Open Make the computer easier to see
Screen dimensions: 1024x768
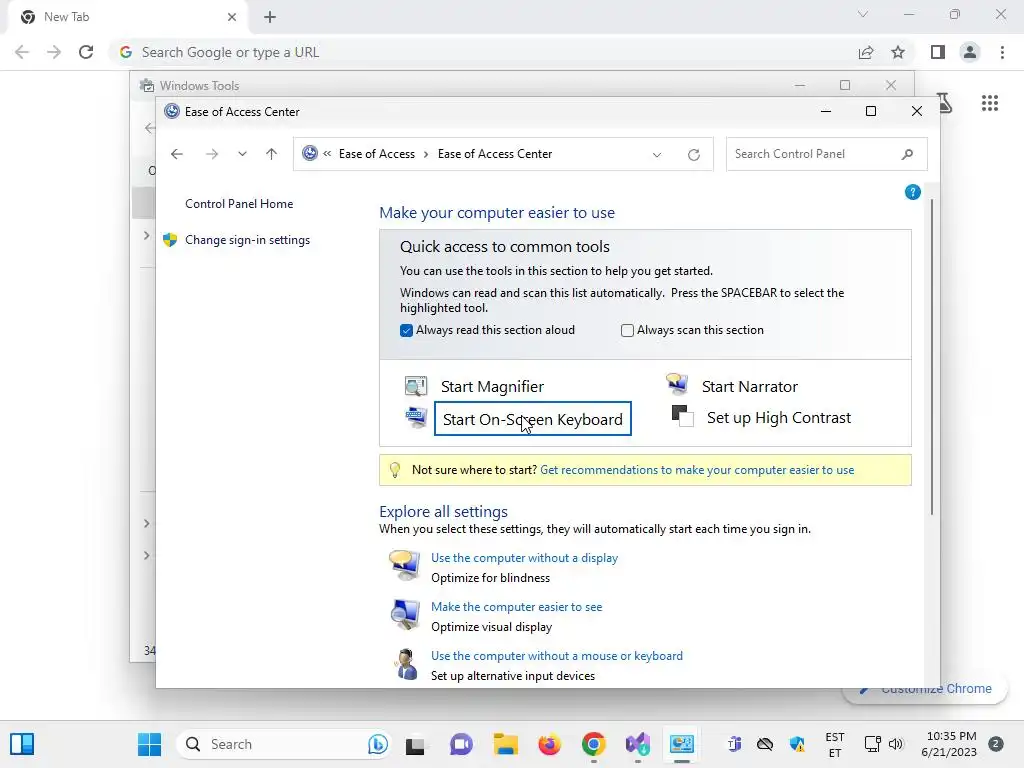[x=517, y=607]
